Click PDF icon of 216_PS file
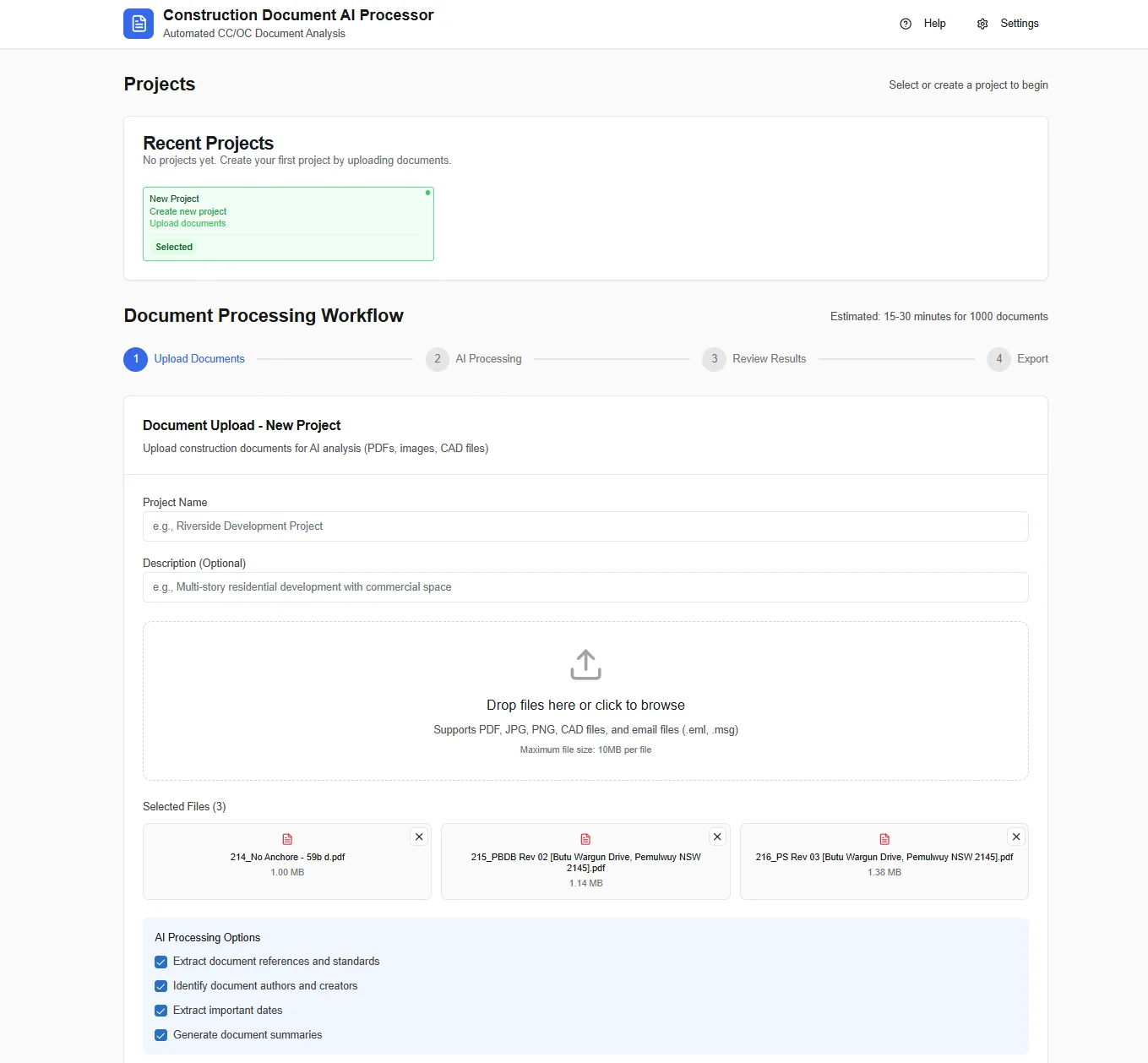Image resolution: width=1148 pixels, height=1063 pixels. (x=884, y=839)
